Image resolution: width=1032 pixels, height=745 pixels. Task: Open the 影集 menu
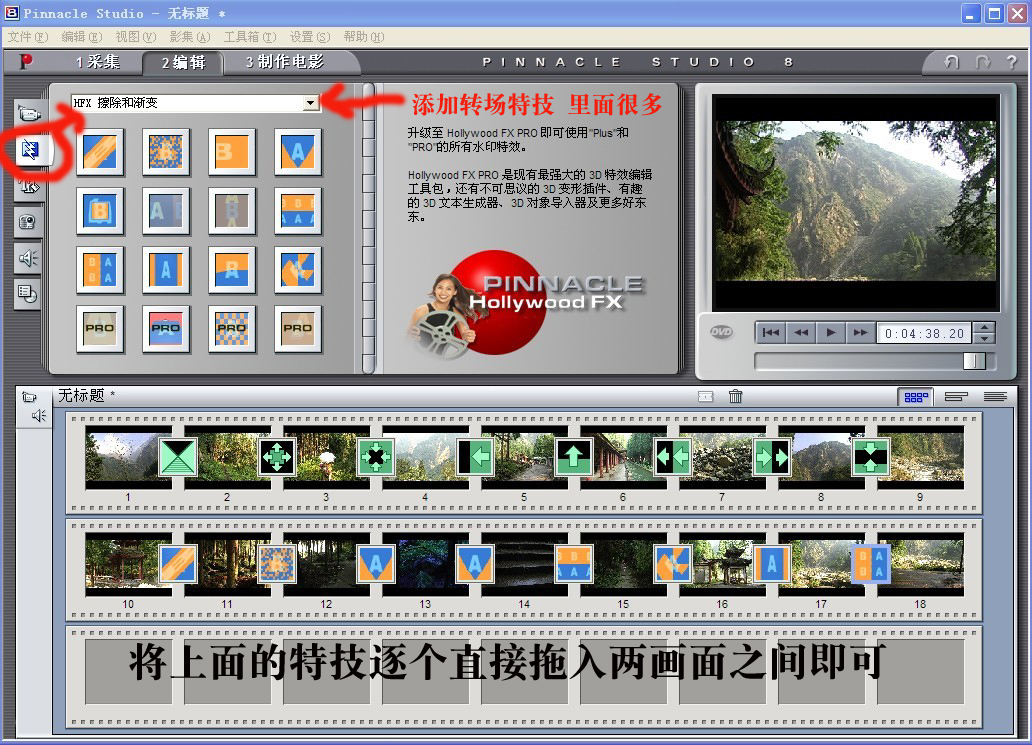pos(190,37)
